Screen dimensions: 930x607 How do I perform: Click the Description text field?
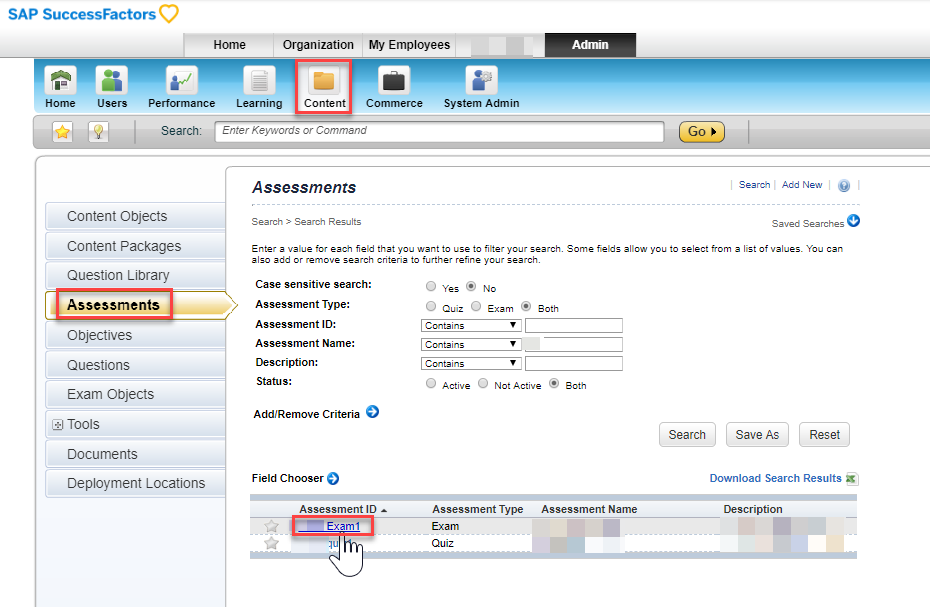pos(574,363)
